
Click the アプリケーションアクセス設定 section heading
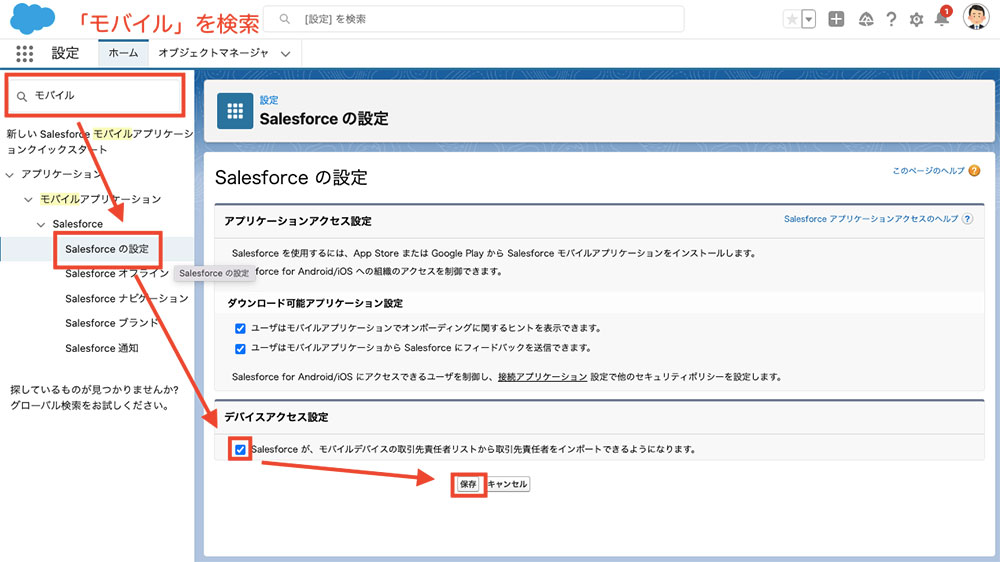[298, 221]
